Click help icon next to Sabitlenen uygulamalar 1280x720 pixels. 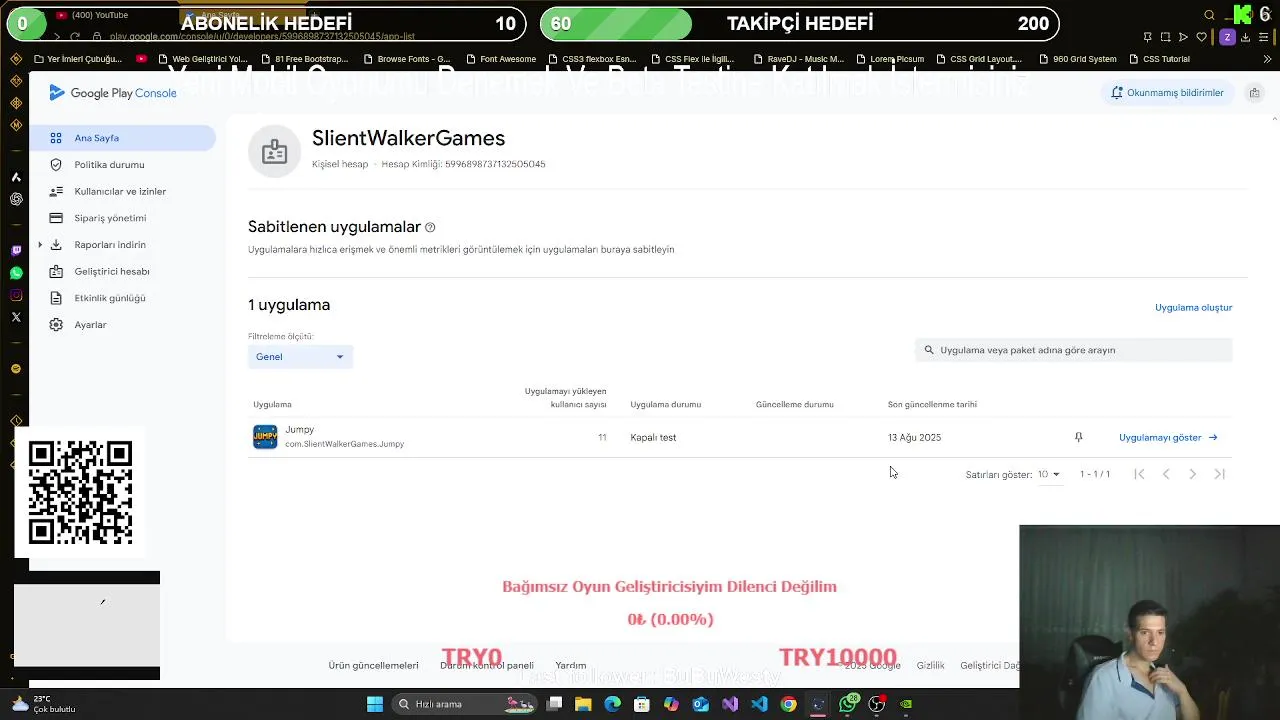point(430,228)
